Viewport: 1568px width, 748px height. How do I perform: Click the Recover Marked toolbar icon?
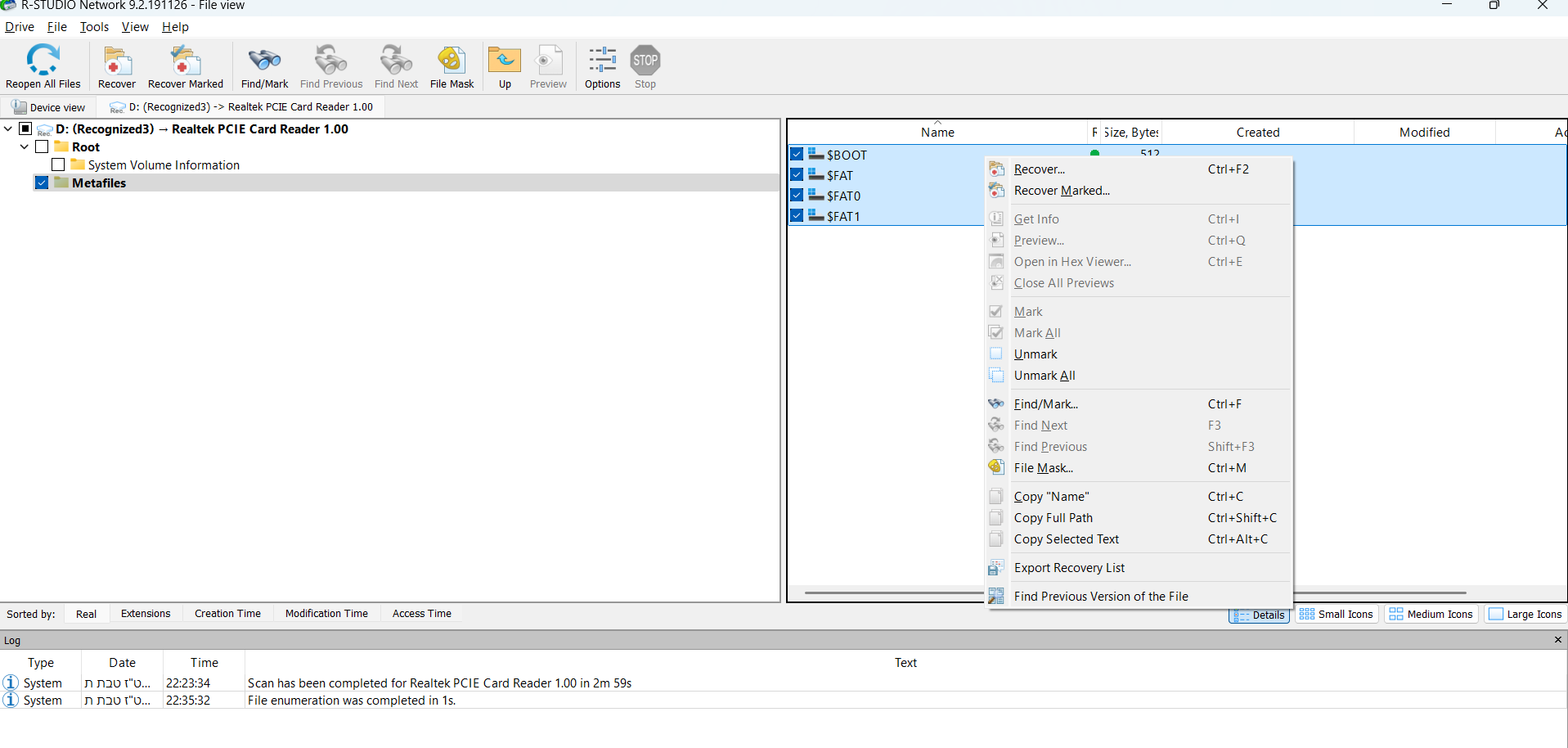point(185,61)
